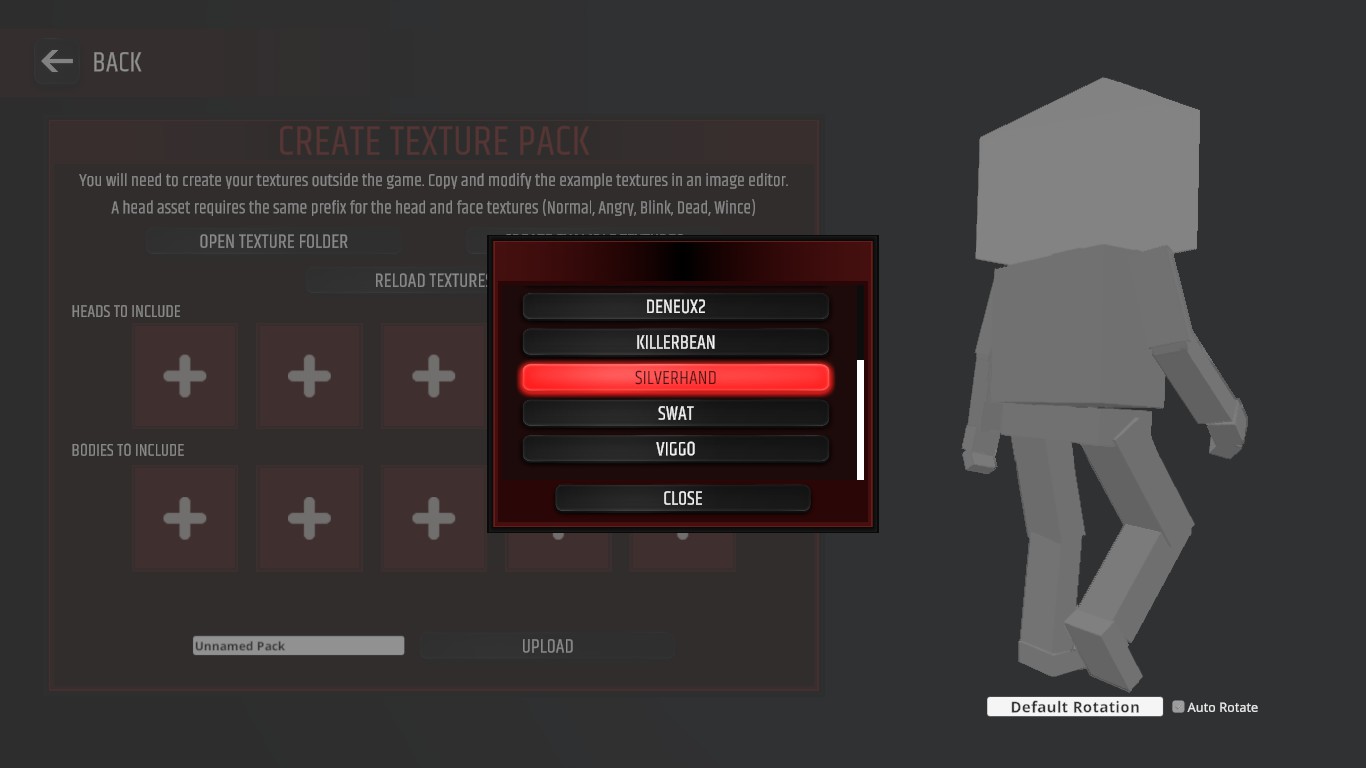Open the texture folder
The image size is (1366, 768).
[x=273, y=241]
